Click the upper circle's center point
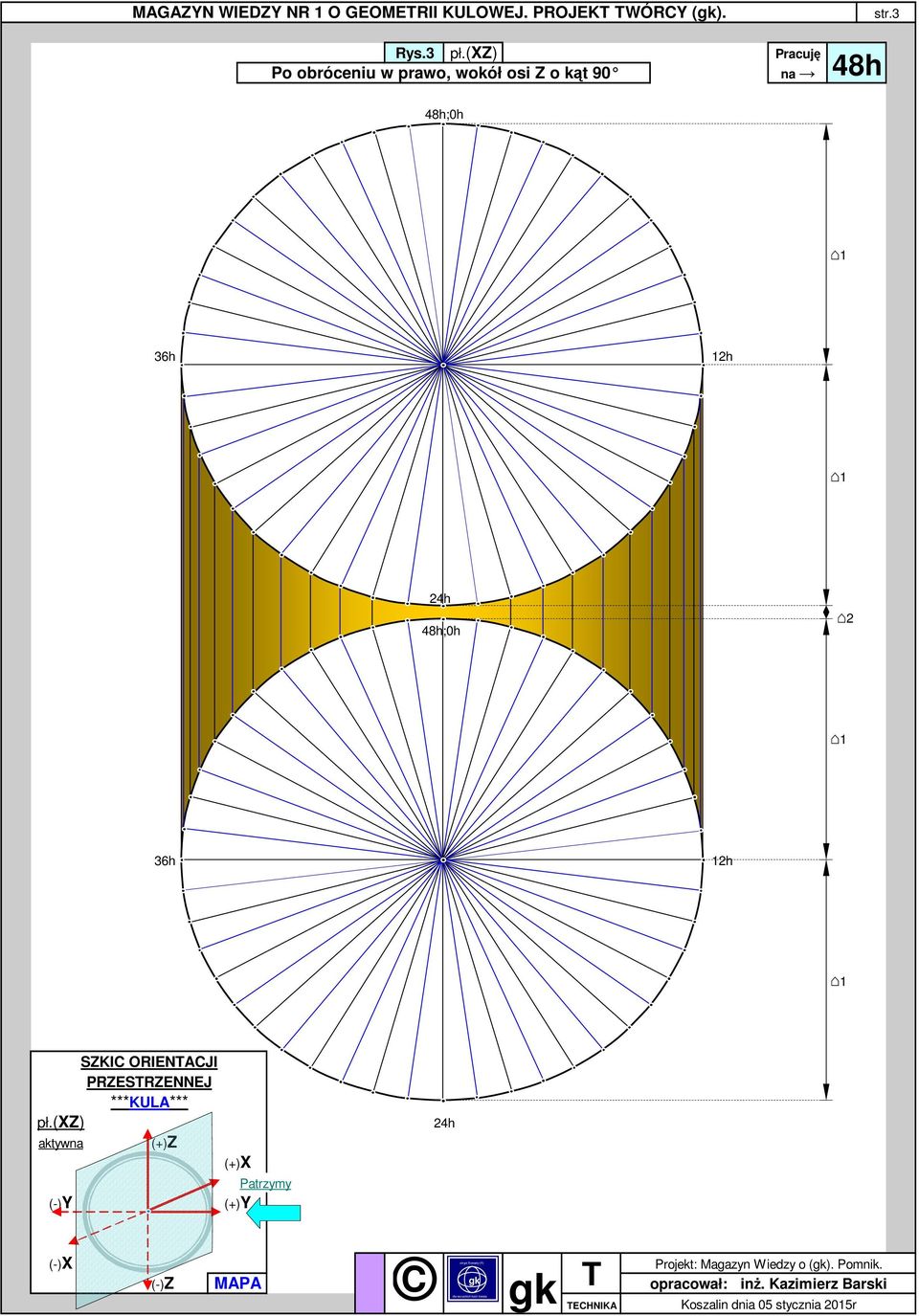 443,364
